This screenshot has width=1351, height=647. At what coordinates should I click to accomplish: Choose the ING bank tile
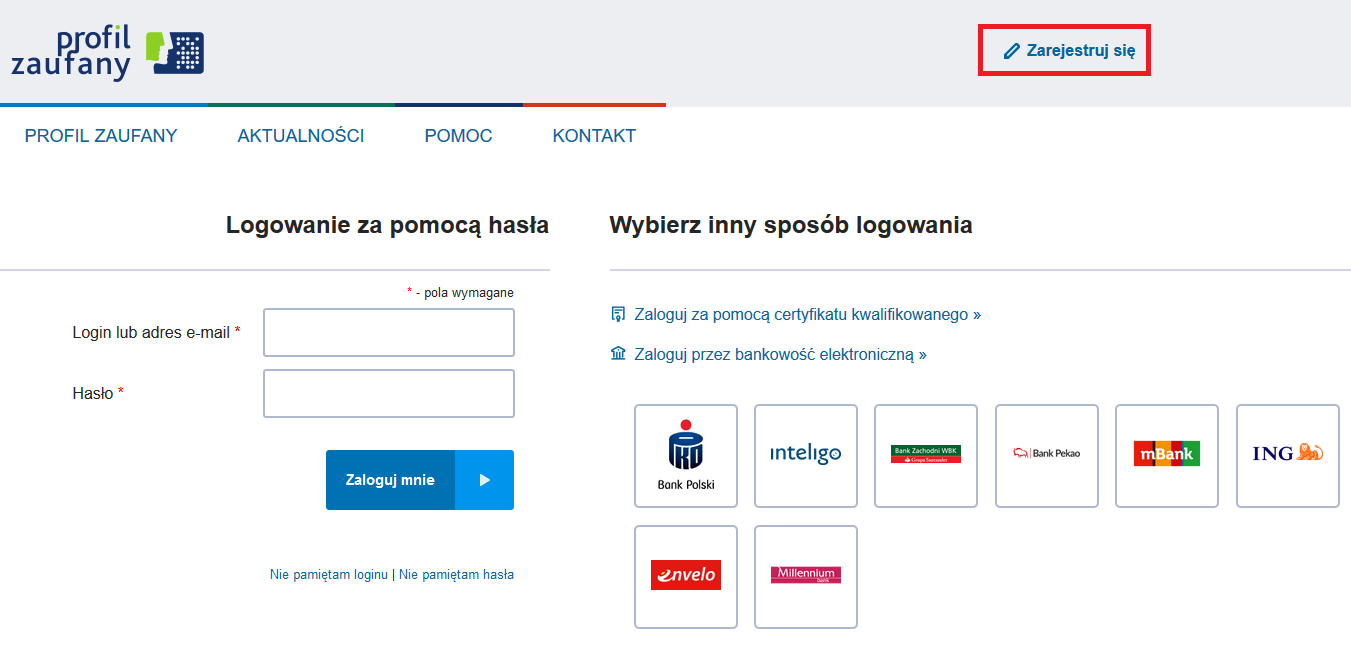coord(1288,456)
